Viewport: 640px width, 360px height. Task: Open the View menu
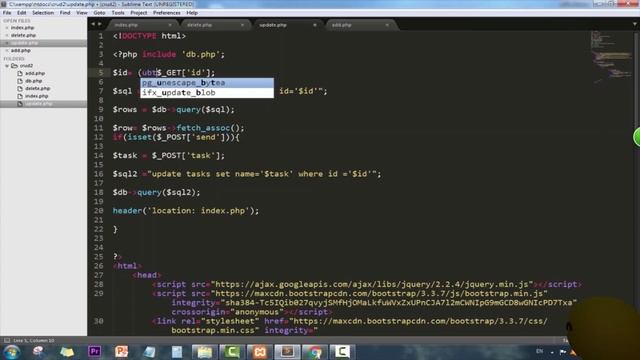click(82, 13)
